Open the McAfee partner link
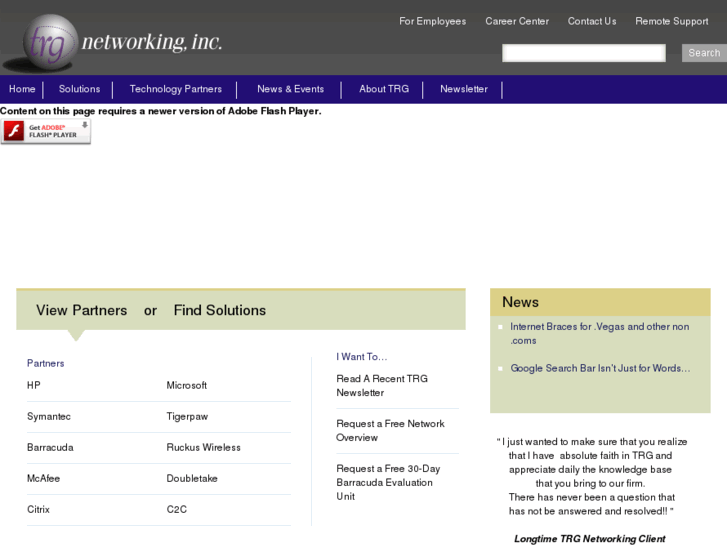This screenshot has width=727, height=545. coord(44,479)
